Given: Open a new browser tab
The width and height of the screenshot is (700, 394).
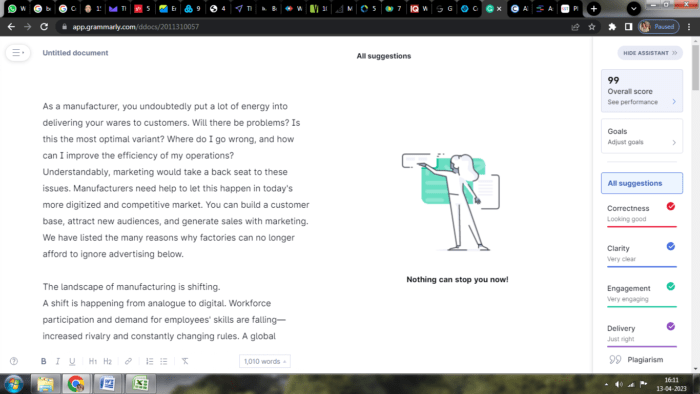Looking at the screenshot, I should pos(594,8).
